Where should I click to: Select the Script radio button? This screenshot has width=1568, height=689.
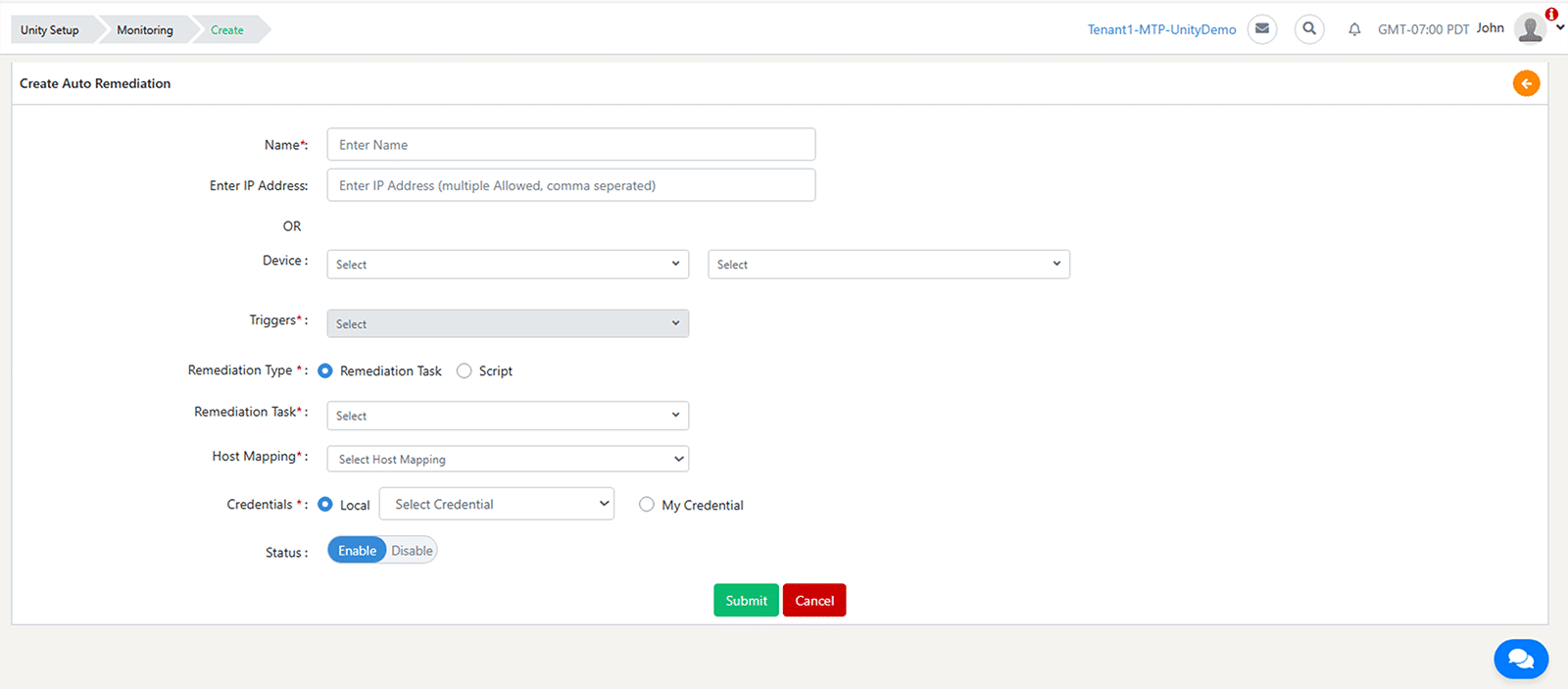pyautogui.click(x=465, y=370)
